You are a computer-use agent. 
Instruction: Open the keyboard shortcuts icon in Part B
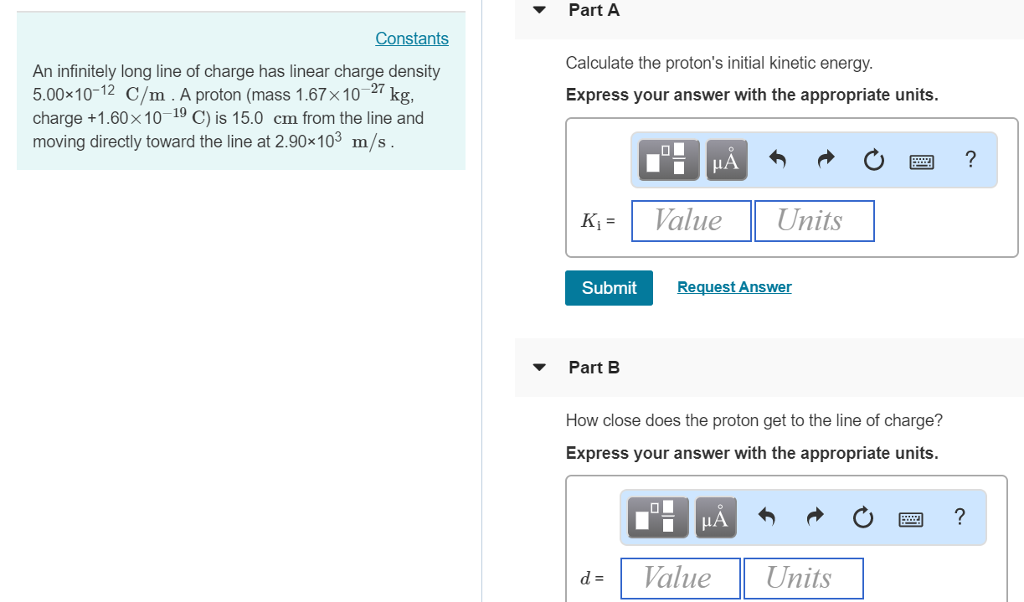(x=911, y=517)
